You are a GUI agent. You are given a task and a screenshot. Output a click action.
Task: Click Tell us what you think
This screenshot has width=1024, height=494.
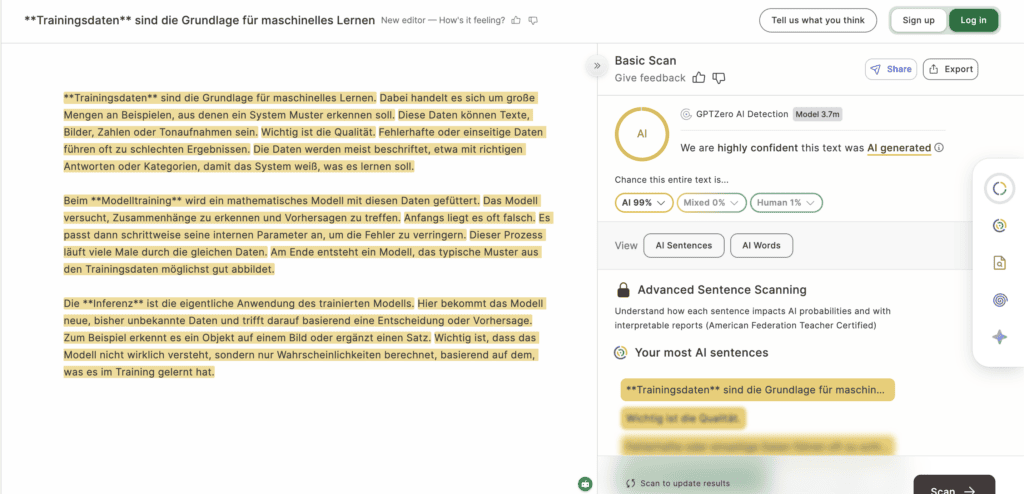[x=818, y=20]
